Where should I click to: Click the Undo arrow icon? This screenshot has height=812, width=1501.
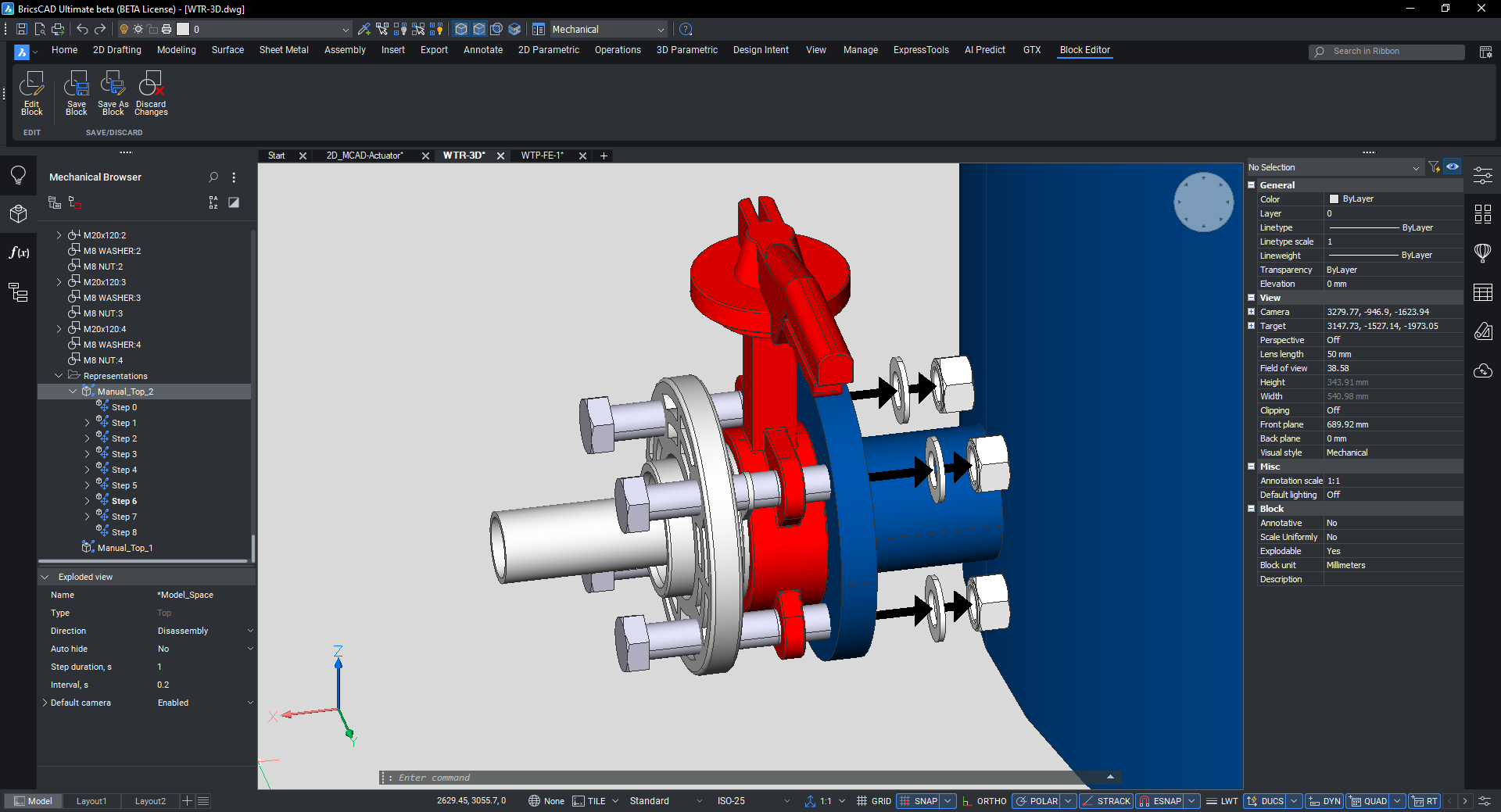click(x=82, y=29)
